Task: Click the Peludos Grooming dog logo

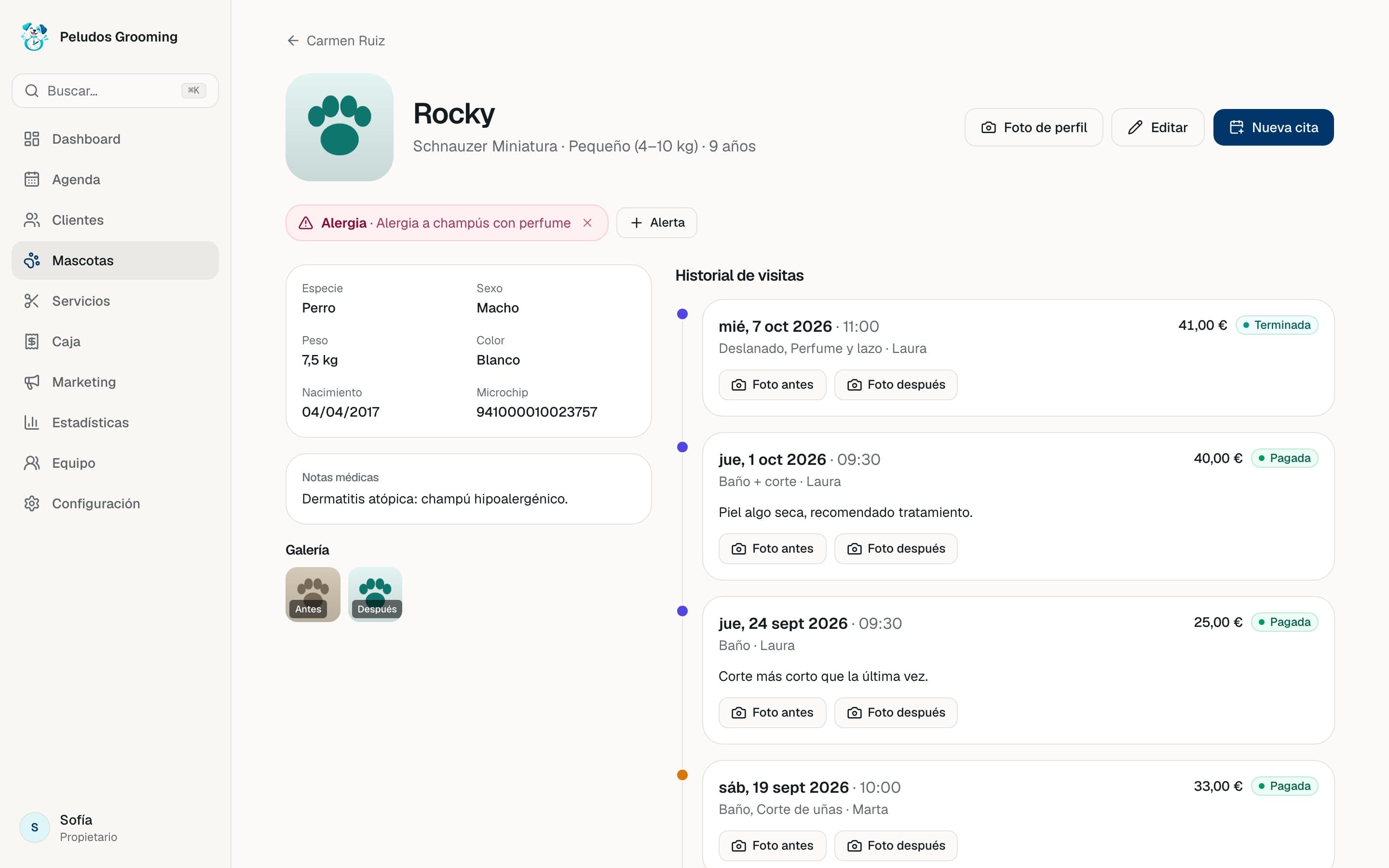Action: point(34,37)
